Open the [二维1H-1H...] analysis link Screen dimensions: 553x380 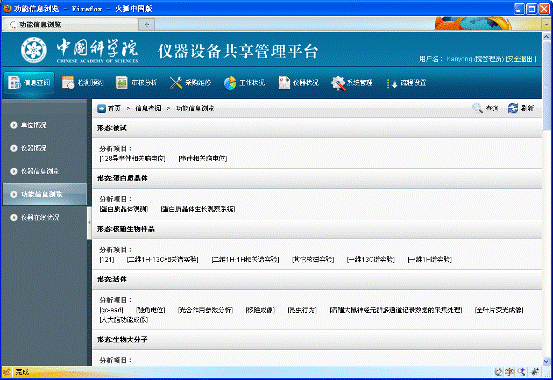[x=245, y=259]
